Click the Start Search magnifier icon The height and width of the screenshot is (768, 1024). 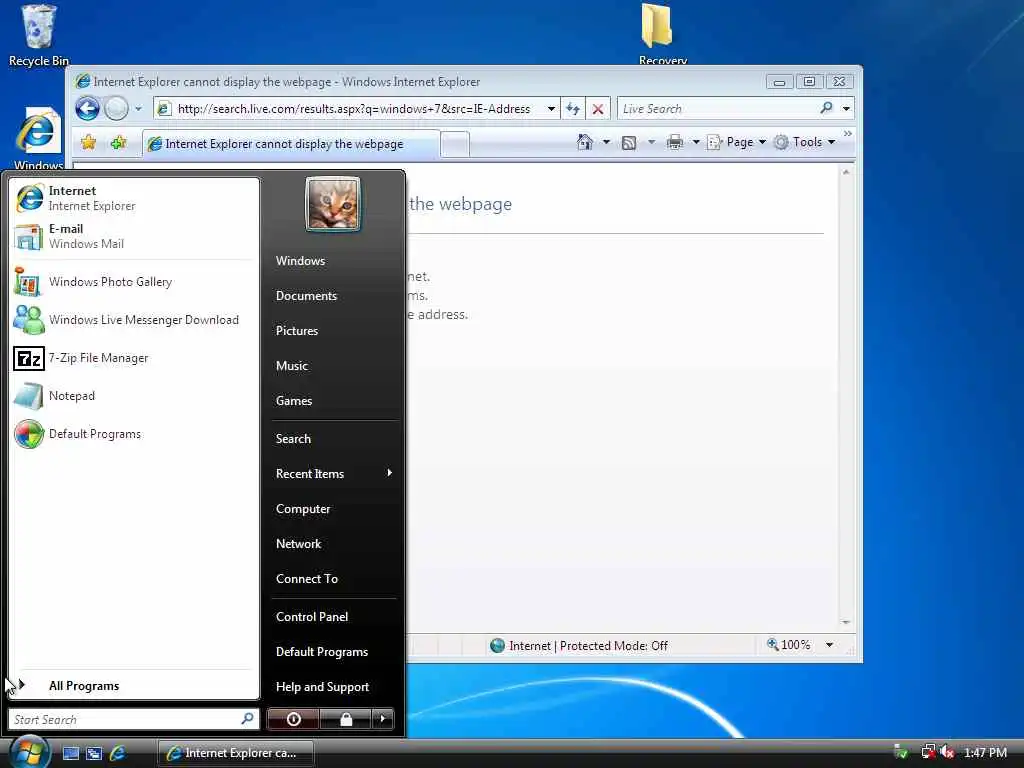point(247,719)
